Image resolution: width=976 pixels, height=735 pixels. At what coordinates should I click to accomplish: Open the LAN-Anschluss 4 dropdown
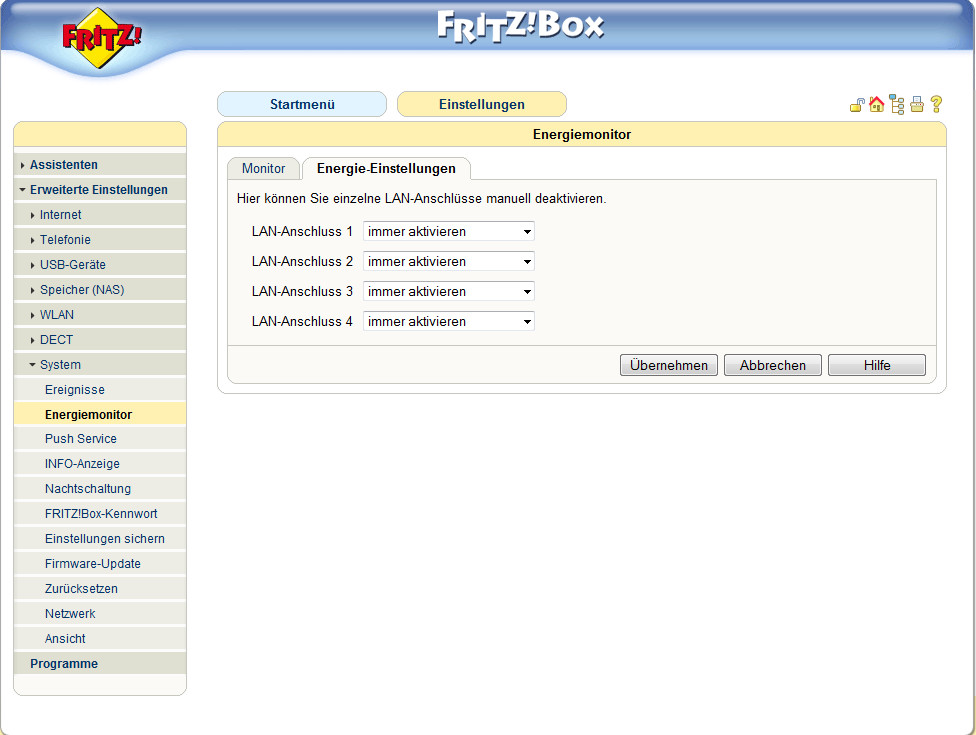click(449, 321)
